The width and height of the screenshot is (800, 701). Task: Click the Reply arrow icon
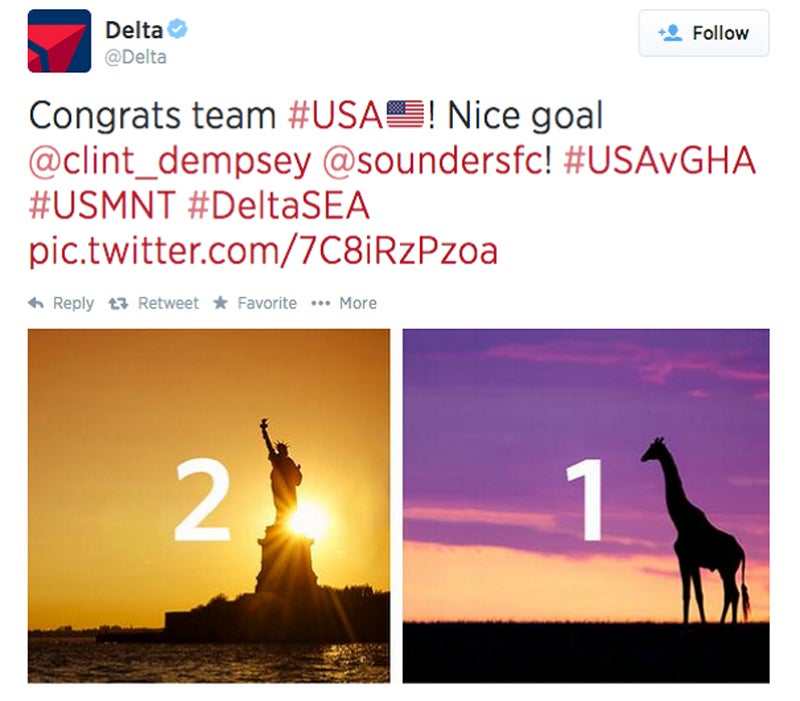point(36,303)
